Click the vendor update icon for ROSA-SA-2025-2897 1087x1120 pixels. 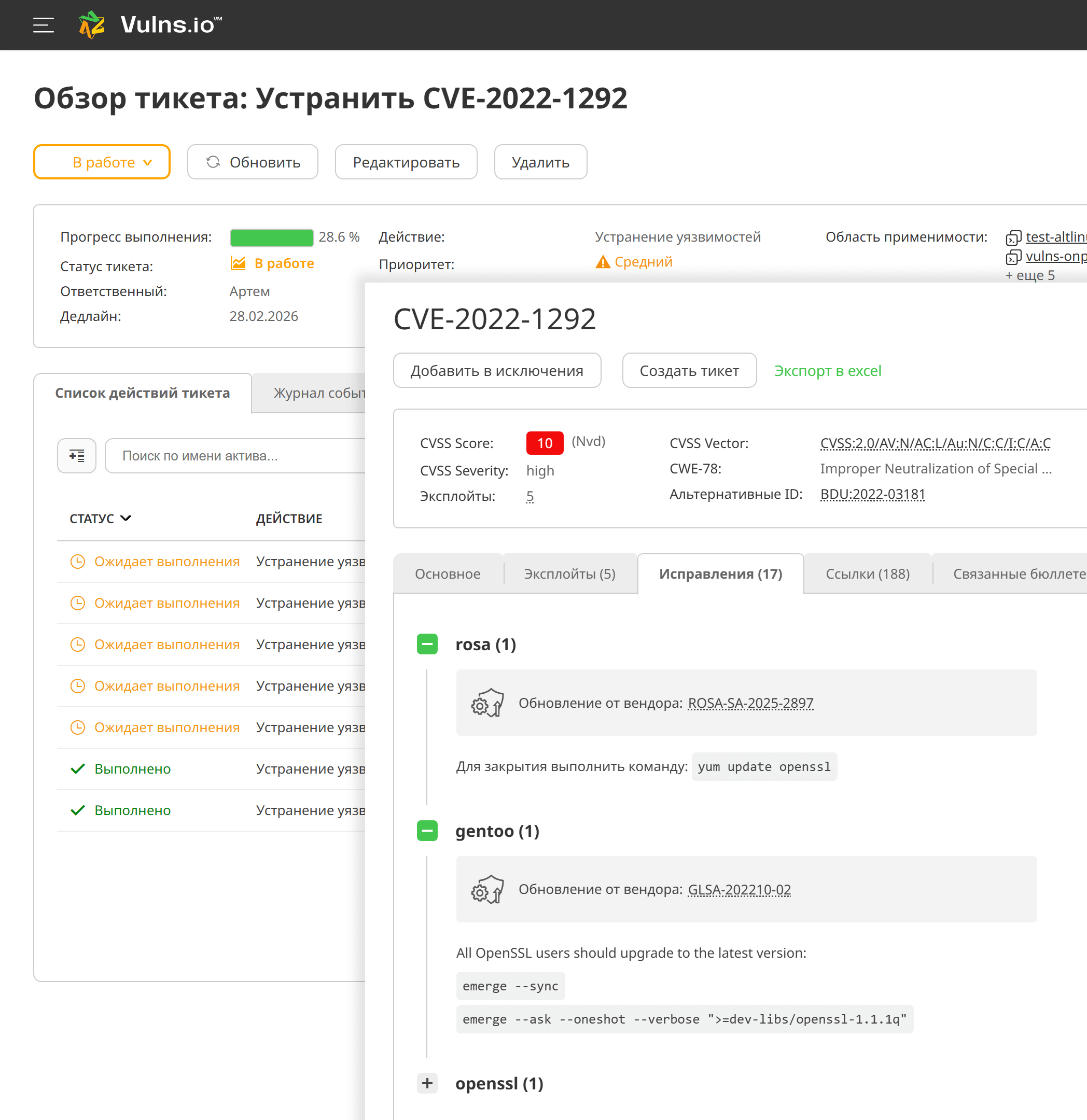pyautogui.click(x=487, y=703)
